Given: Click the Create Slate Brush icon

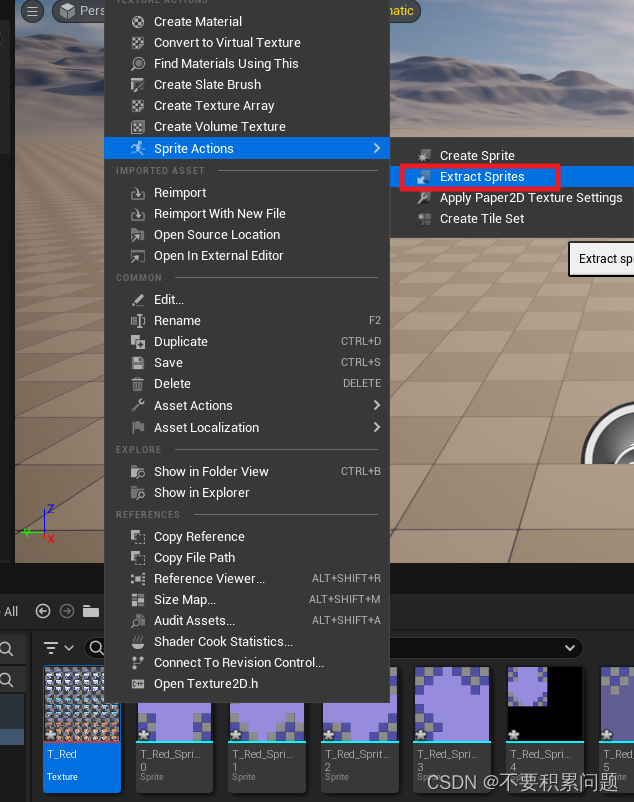Looking at the screenshot, I should coord(138,84).
